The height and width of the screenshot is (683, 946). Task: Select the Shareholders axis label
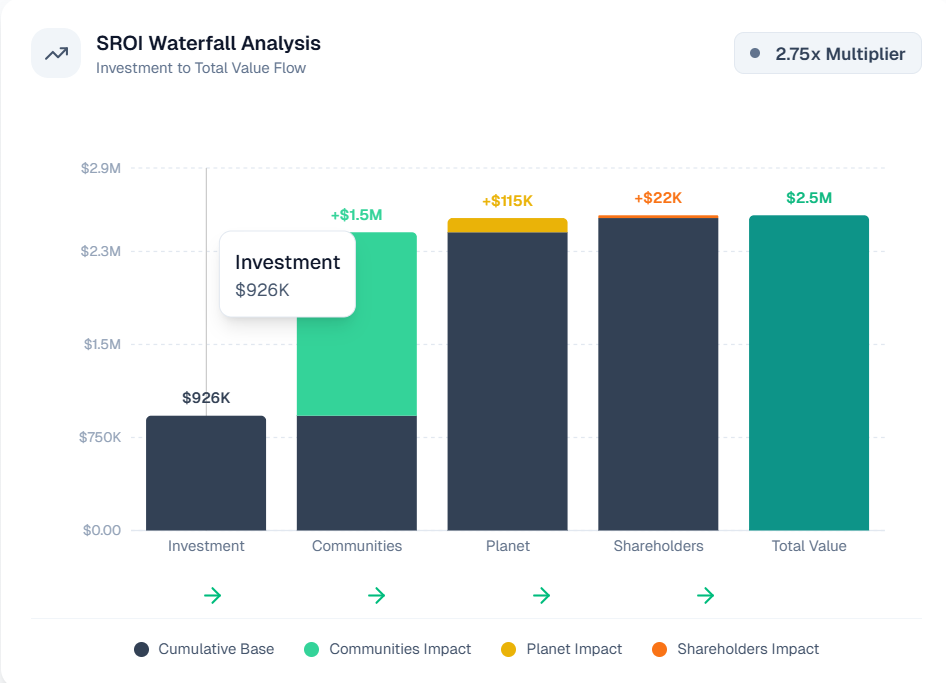click(658, 546)
